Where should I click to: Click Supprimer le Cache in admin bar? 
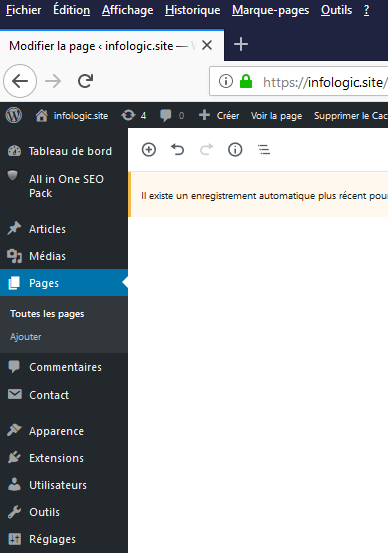[351, 116]
